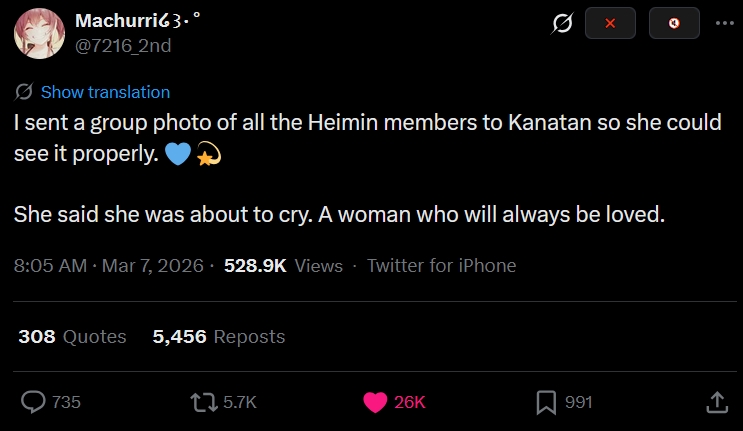The width and height of the screenshot is (743, 431).
Task: Click the repost arrows icon
Action: (204, 402)
